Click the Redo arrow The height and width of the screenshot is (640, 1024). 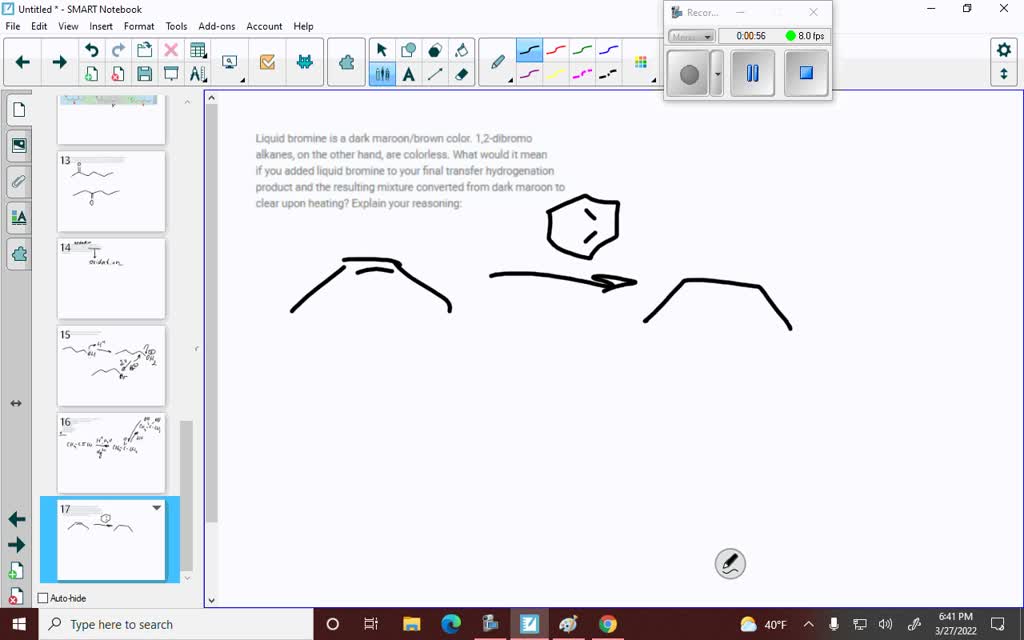pyautogui.click(x=118, y=48)
